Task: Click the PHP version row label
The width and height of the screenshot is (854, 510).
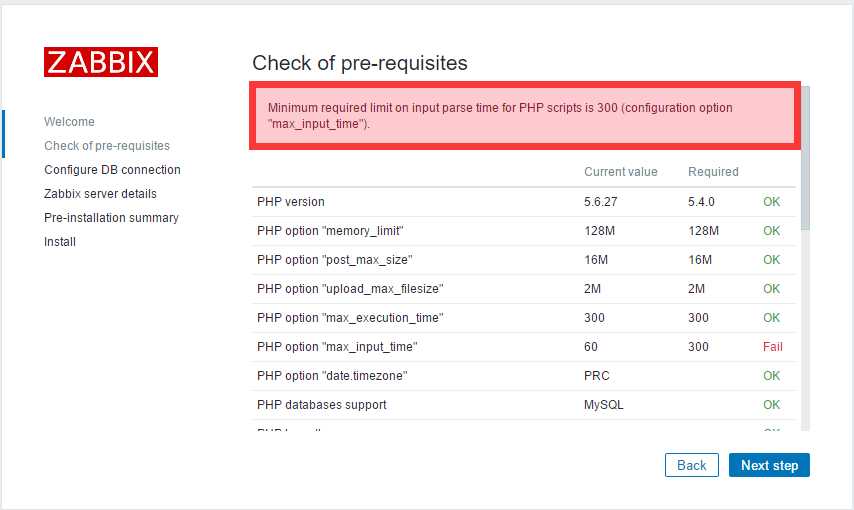Action: pyautogui.click(x=291, y=202)
